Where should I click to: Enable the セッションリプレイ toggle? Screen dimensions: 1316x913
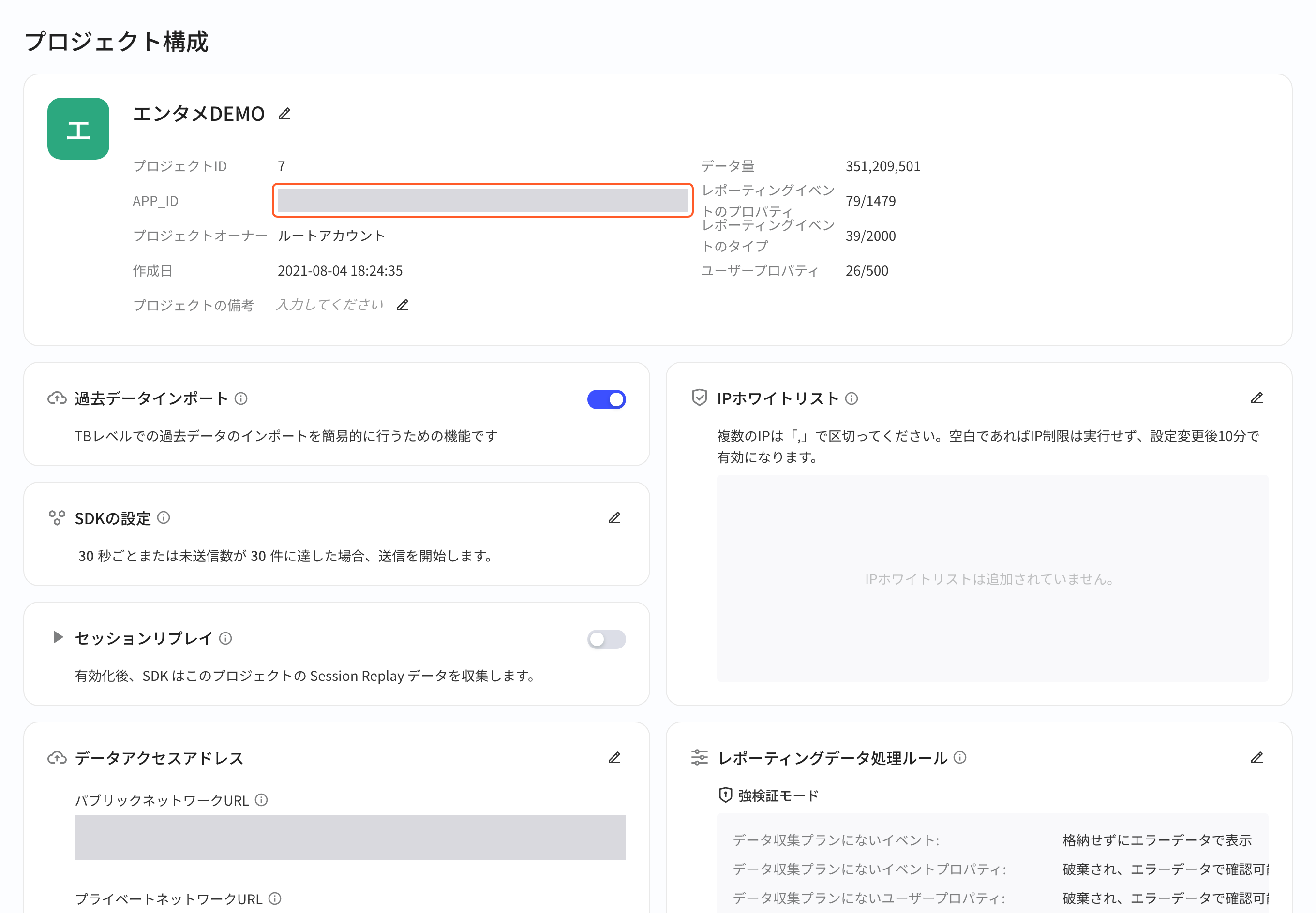pyautogui.click(x=607, y=639)
